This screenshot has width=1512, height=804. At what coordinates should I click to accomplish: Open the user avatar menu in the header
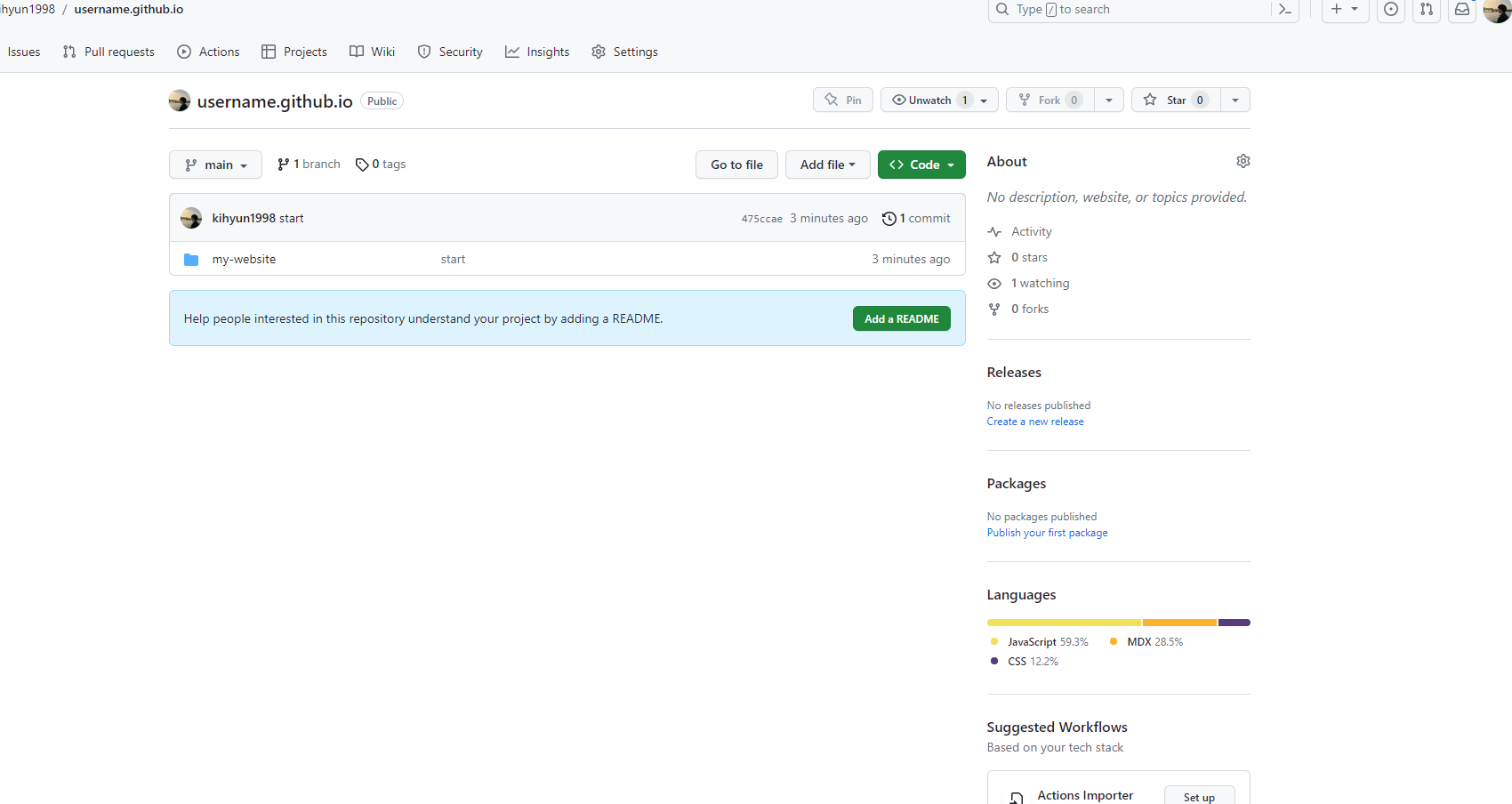click(1497, 10)
